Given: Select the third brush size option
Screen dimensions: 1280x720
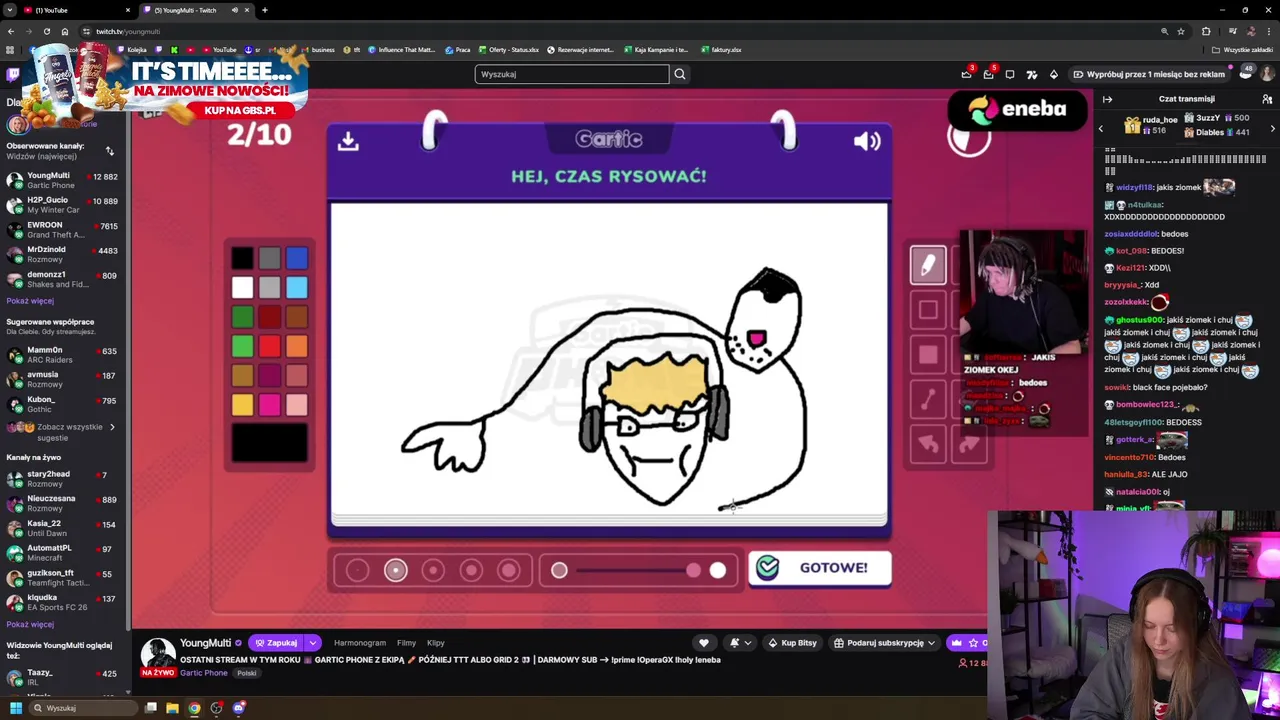Looking at the screenshot, I should (433, 570).
